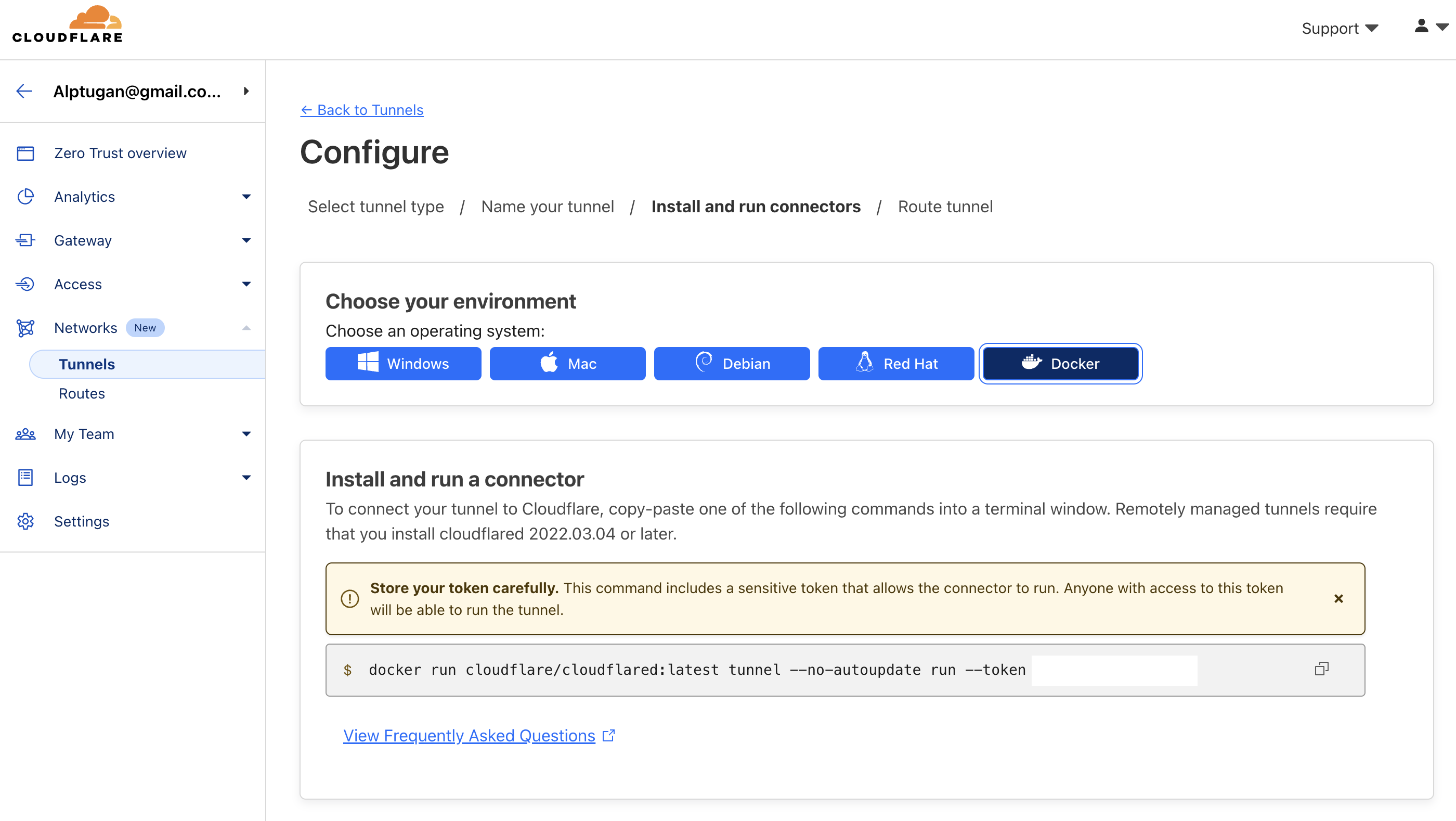Open the Support dropdown

coord(1340,28)
